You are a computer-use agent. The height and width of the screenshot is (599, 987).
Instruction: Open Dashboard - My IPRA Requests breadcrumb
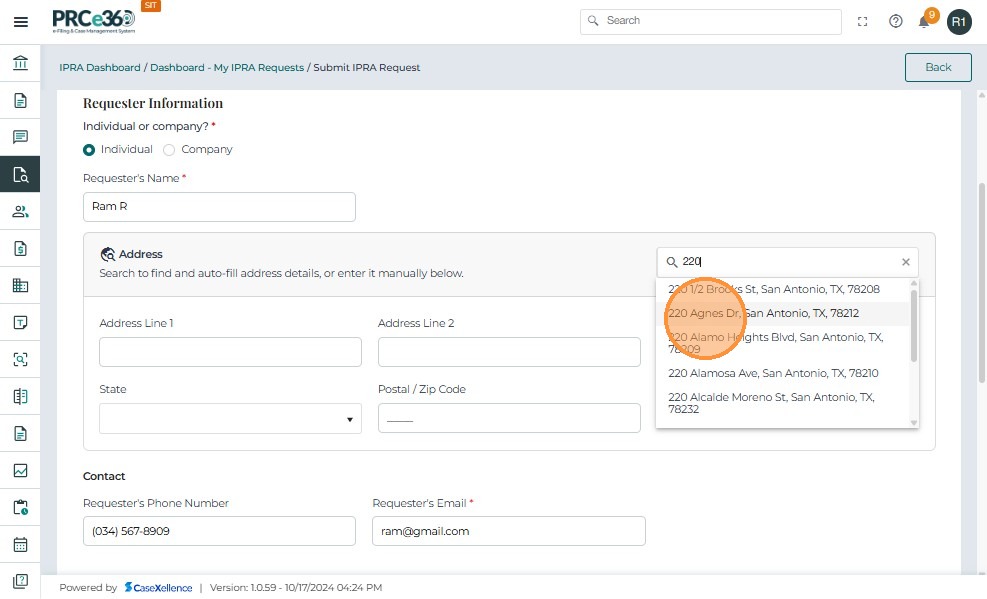point(227,68)
